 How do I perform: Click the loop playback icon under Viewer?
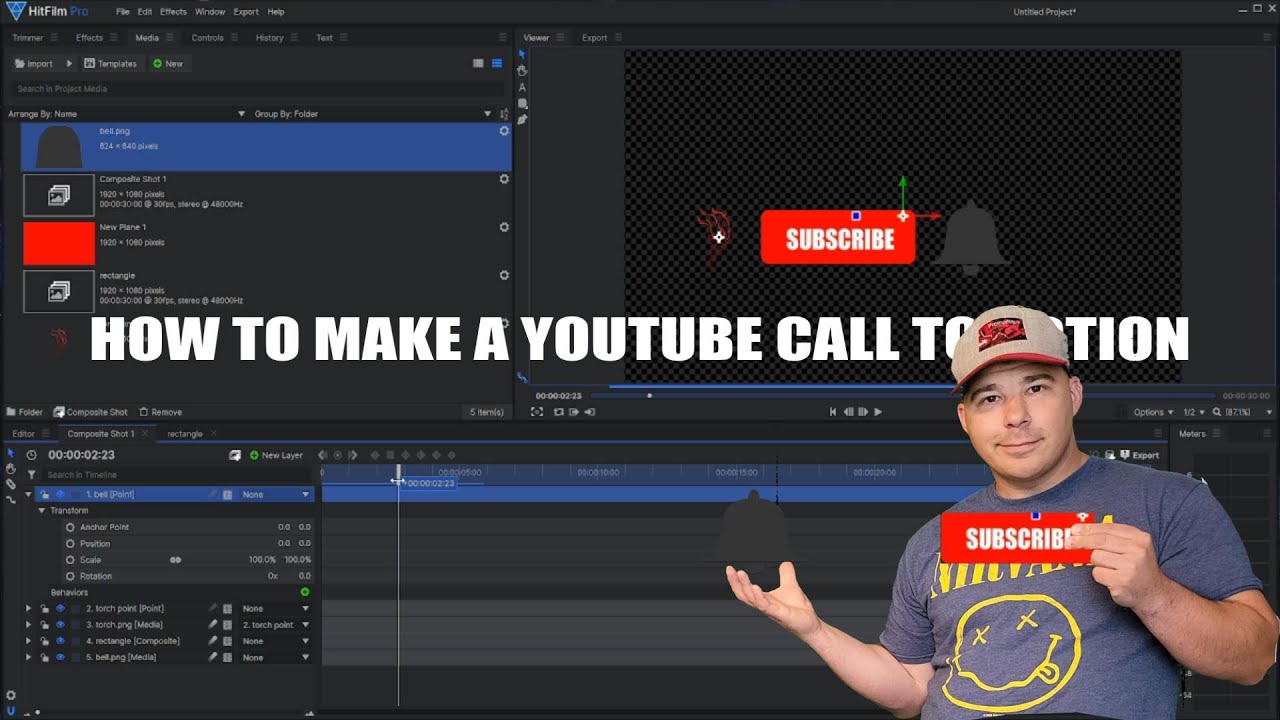559,411
